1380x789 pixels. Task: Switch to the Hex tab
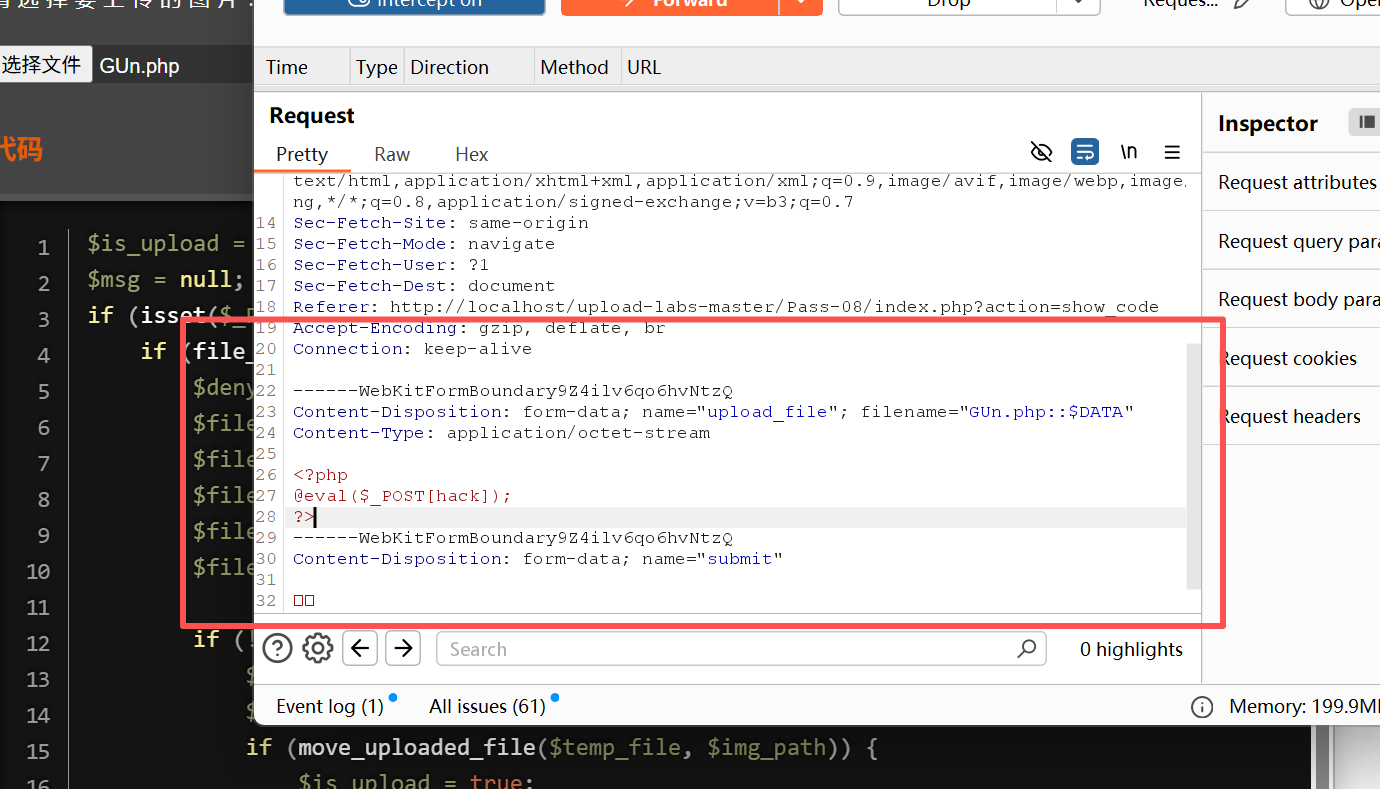pos(472,154)
